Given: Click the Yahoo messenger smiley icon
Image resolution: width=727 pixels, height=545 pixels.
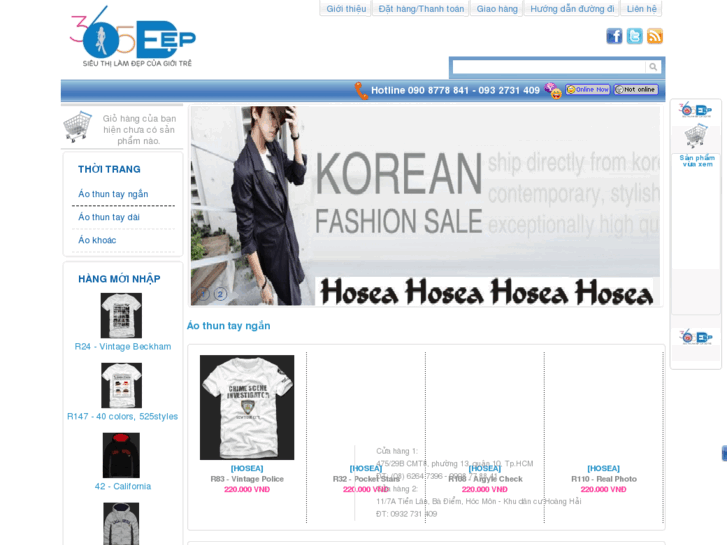Looking at the screenshot, I should click(553, 90).
